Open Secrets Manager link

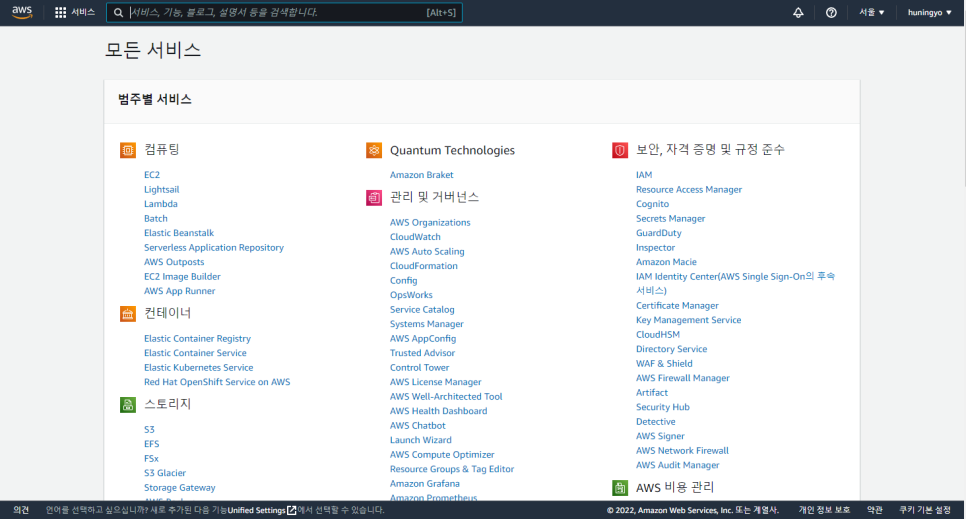(670, 219)
